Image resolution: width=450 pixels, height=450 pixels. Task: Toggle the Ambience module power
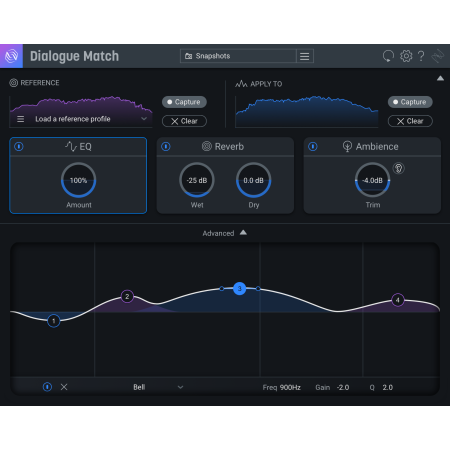[x=313, y=146]
